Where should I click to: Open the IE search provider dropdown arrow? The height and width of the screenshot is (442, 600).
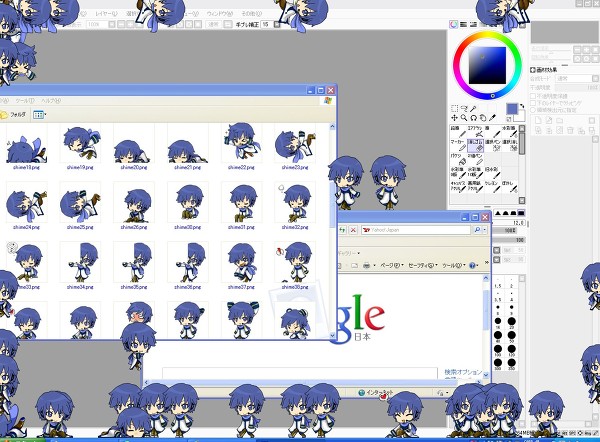[x=485, y=230]
